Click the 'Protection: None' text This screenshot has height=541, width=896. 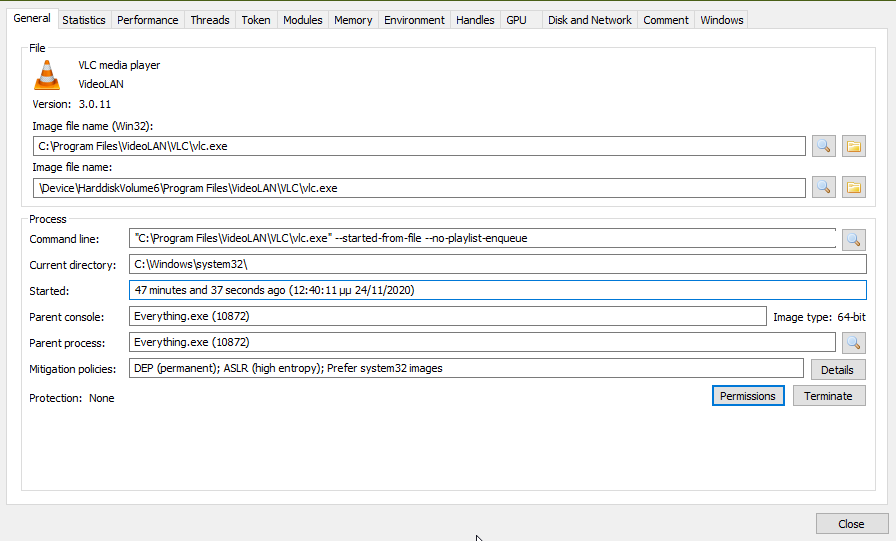point(72,398)
